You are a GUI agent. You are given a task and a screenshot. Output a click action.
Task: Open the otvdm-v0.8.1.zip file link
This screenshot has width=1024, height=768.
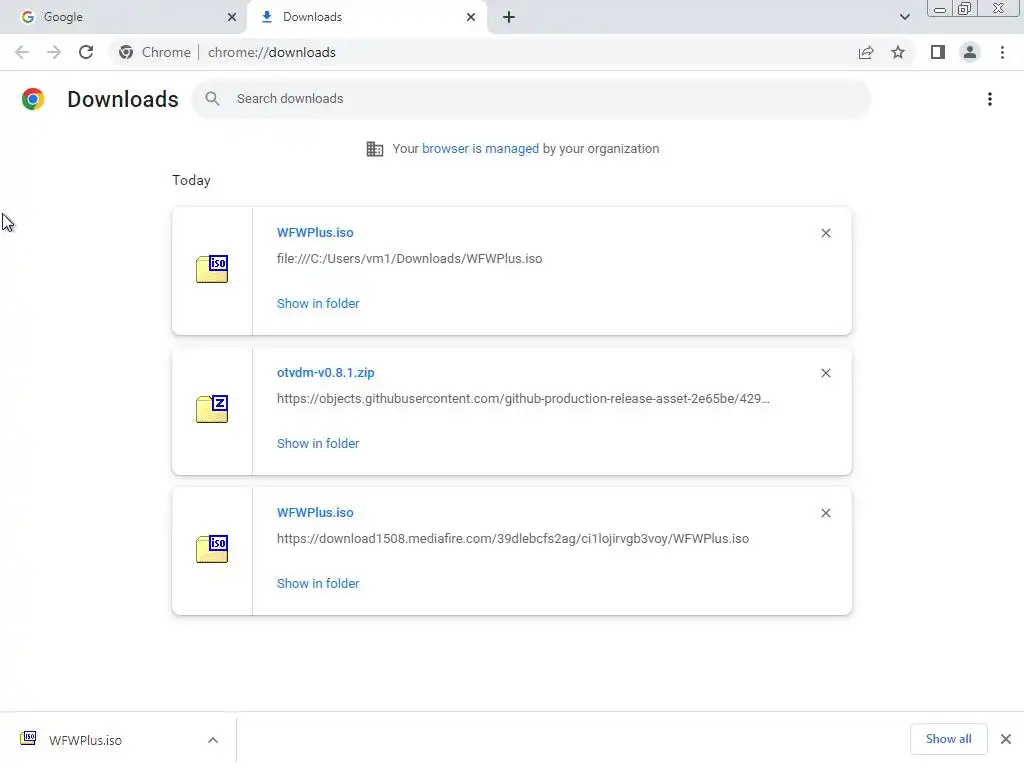point(326,372)
